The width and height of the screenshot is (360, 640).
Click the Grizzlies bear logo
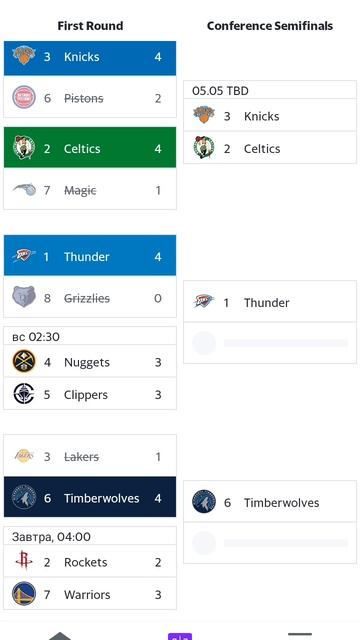24,298
